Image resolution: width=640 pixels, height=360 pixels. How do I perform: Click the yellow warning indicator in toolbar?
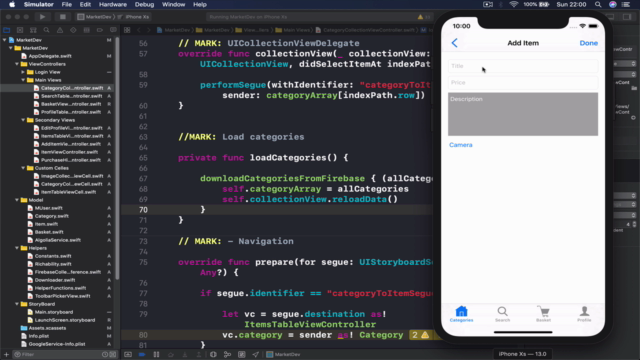tap(420, 17)
